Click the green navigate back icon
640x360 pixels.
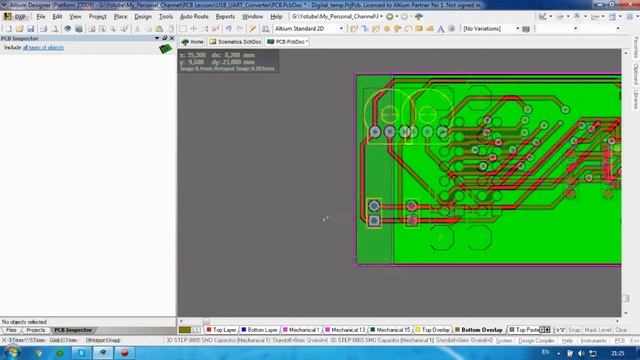click(x=390, y=17)
